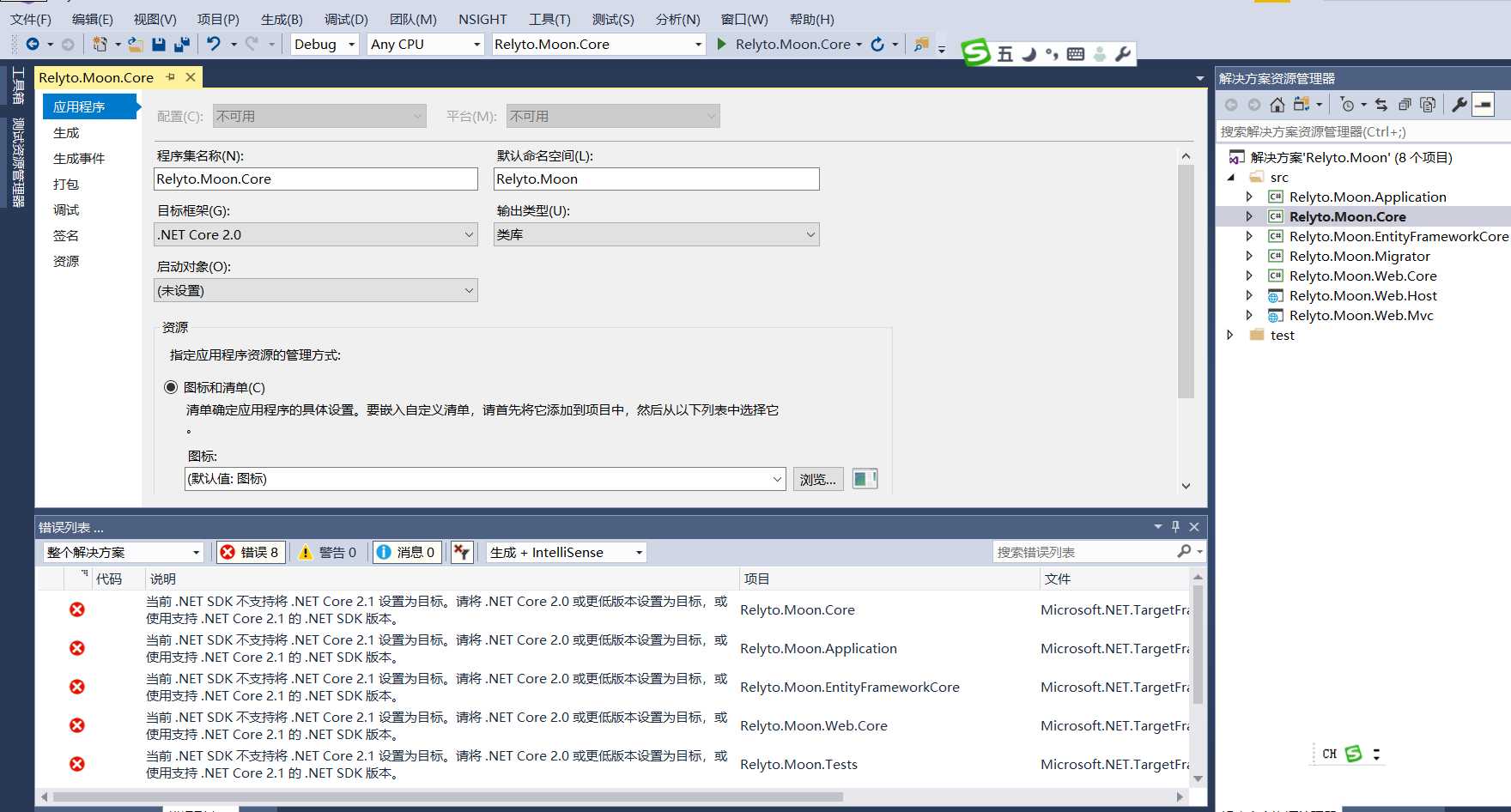Click Home icon in Solution Explorer toolbar
This screenshot has width=1511, height=812.
(1277, 105)
